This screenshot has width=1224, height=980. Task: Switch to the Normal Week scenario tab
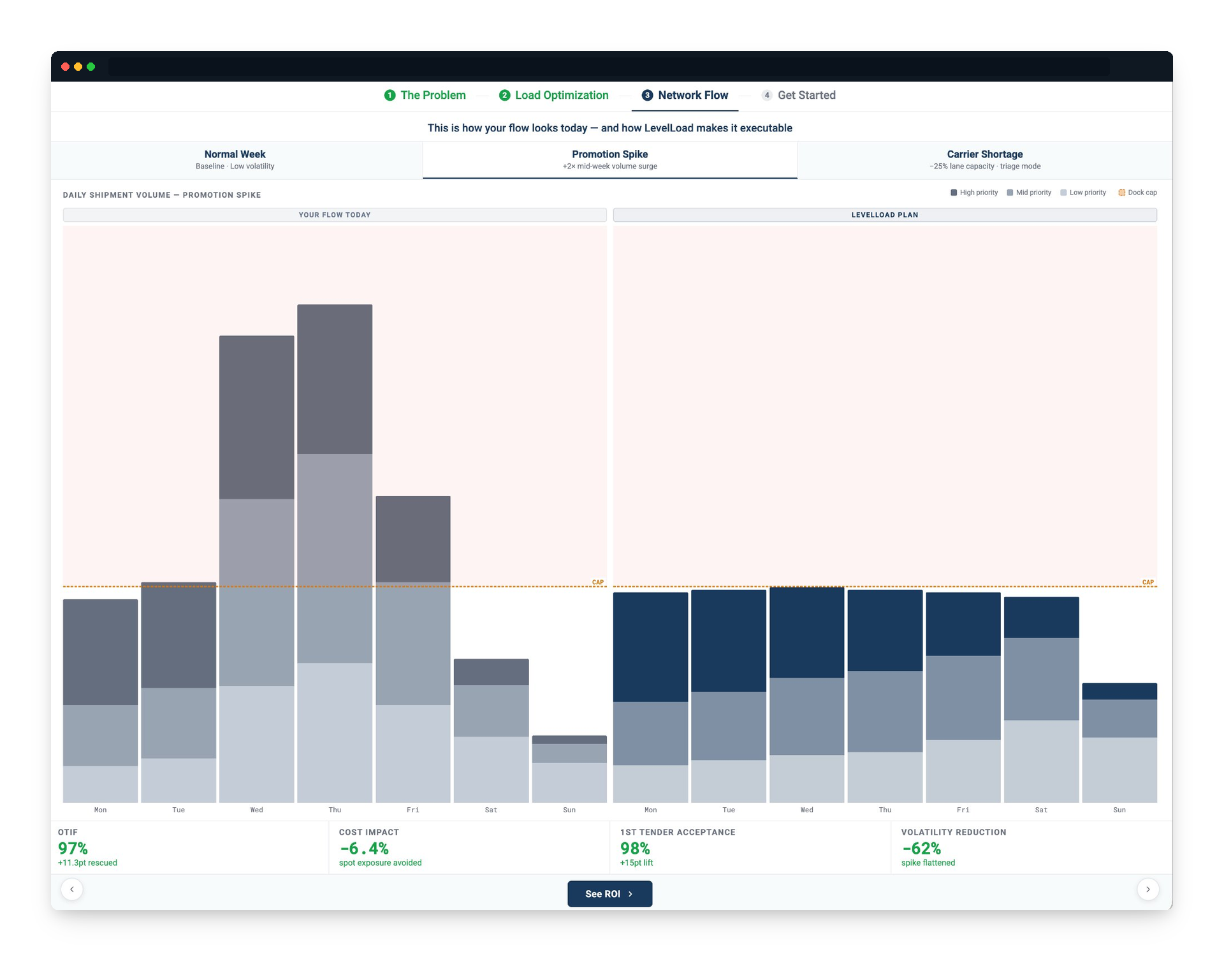click(x=235, y=159)
